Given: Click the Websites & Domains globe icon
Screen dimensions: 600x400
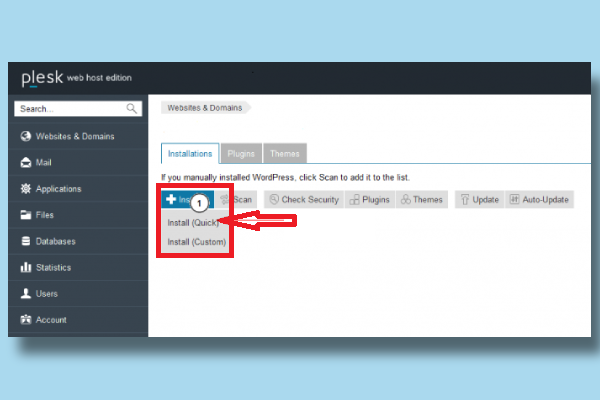Looking at the screenshot, I should pos(26,136).
